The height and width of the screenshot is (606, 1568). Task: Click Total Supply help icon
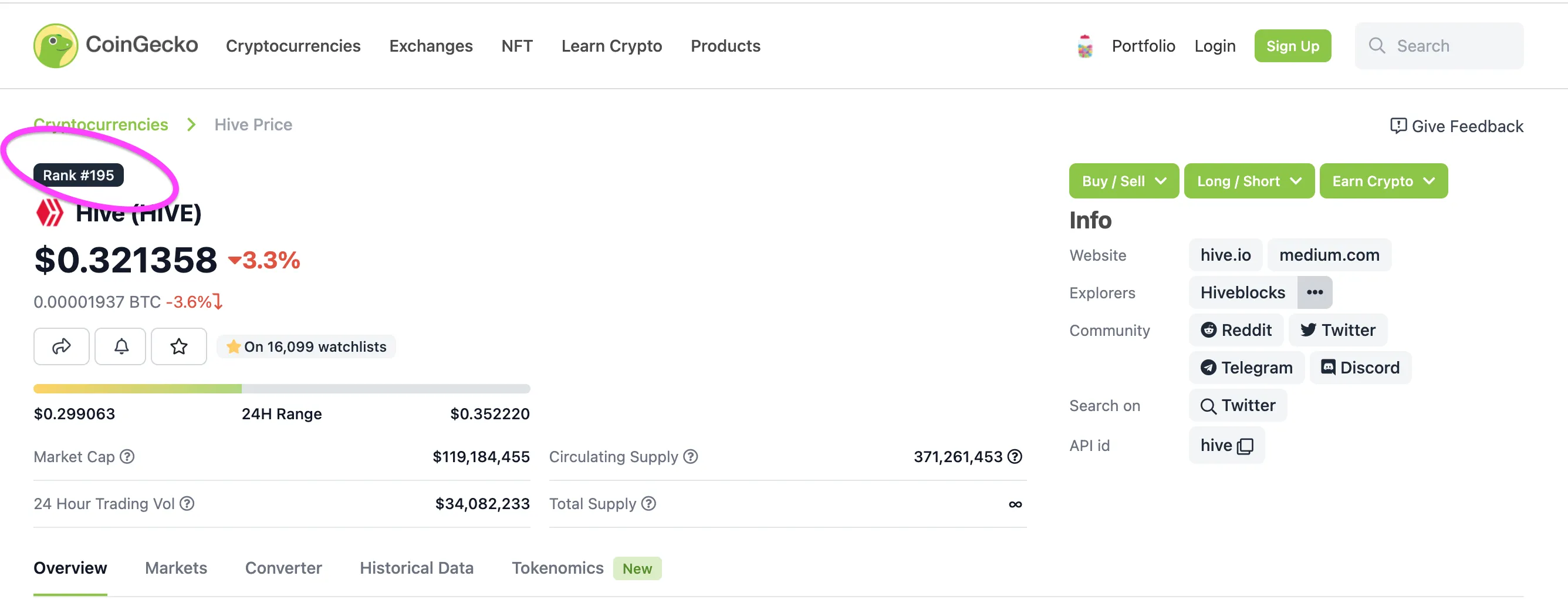tap(649, 504)
